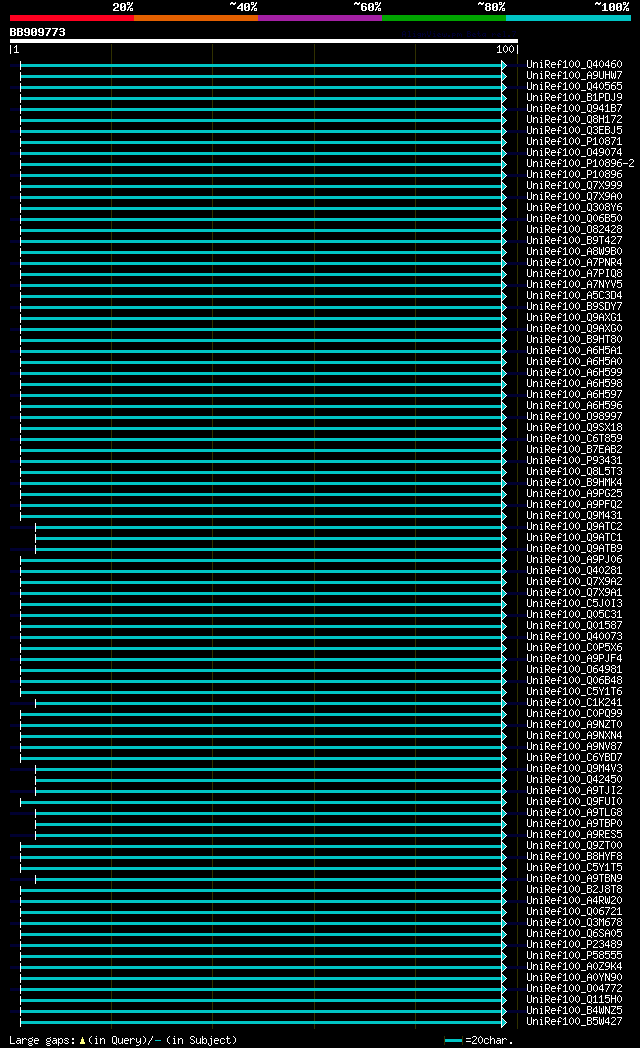This screenshot has height=1048, width=640.
Task: Open entry UniRef100_P23489
Action: [574, 944]
